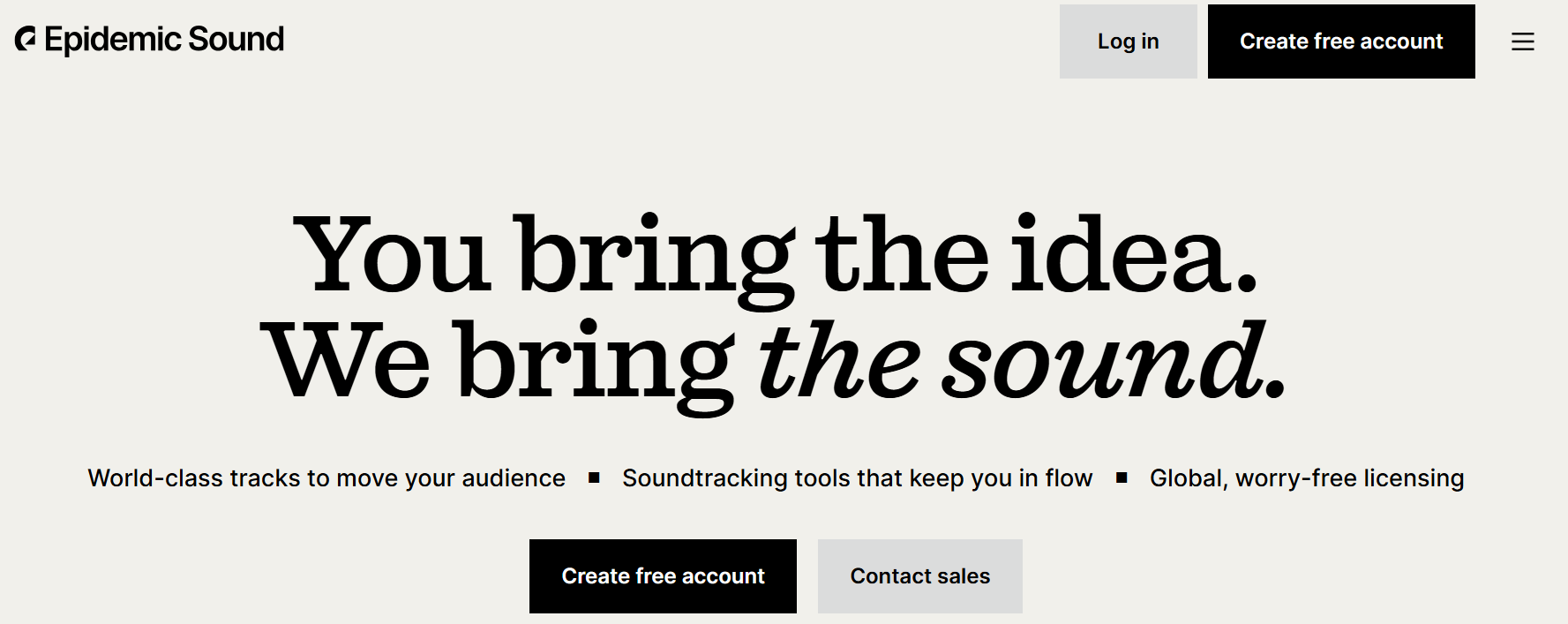Click Create free account in the top header
This screenshot has height=624, width=1568.
point(1340,41)
